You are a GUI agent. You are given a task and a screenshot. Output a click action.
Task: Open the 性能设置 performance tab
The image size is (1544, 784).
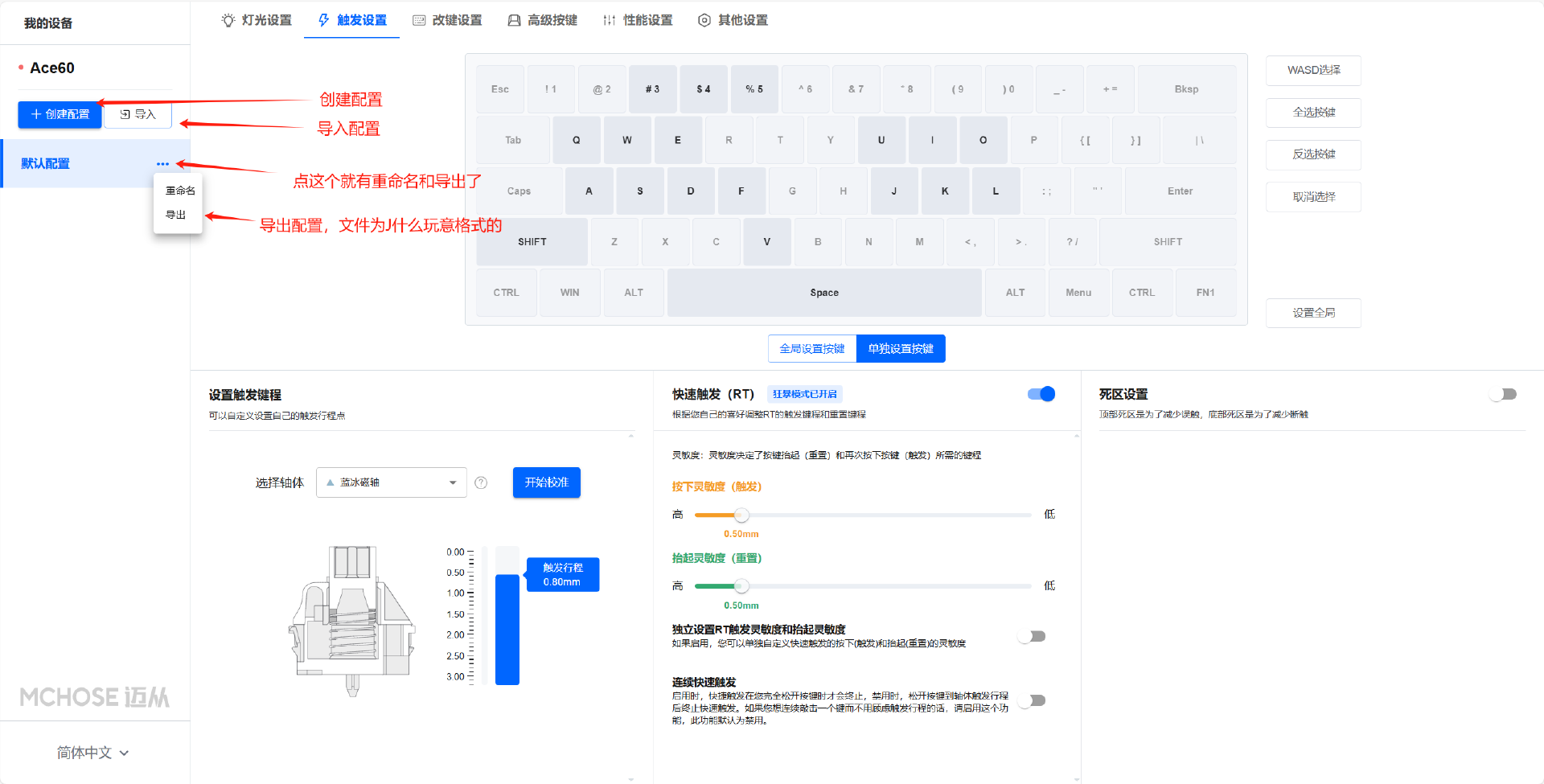638,20
